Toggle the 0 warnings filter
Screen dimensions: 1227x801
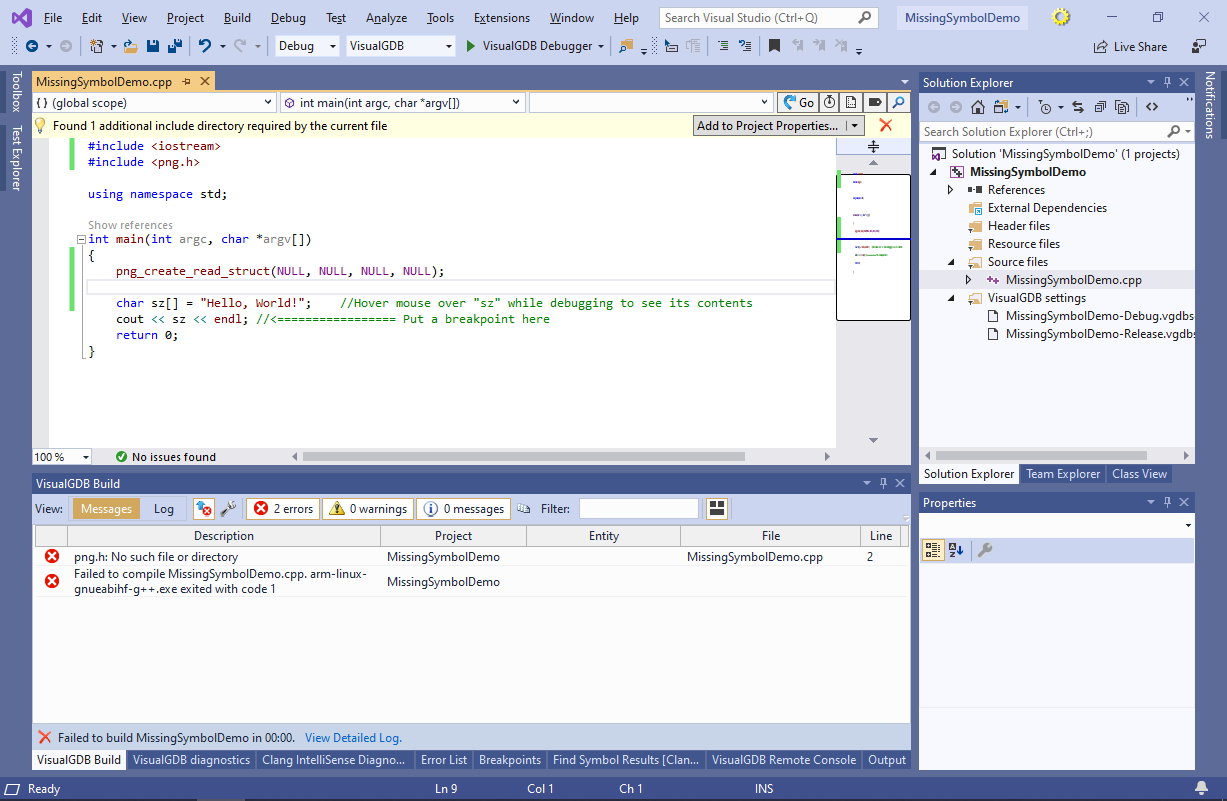click(368, 508)
